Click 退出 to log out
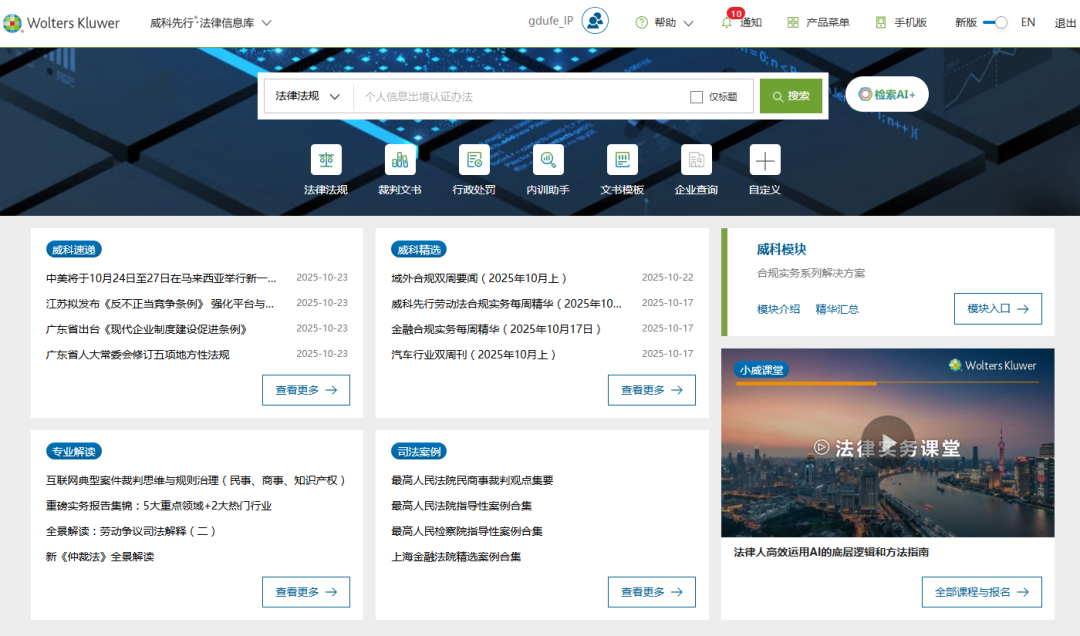The width and height of the screenshot is (1080, 636). pyautogui.click(x=1065, y=23)
